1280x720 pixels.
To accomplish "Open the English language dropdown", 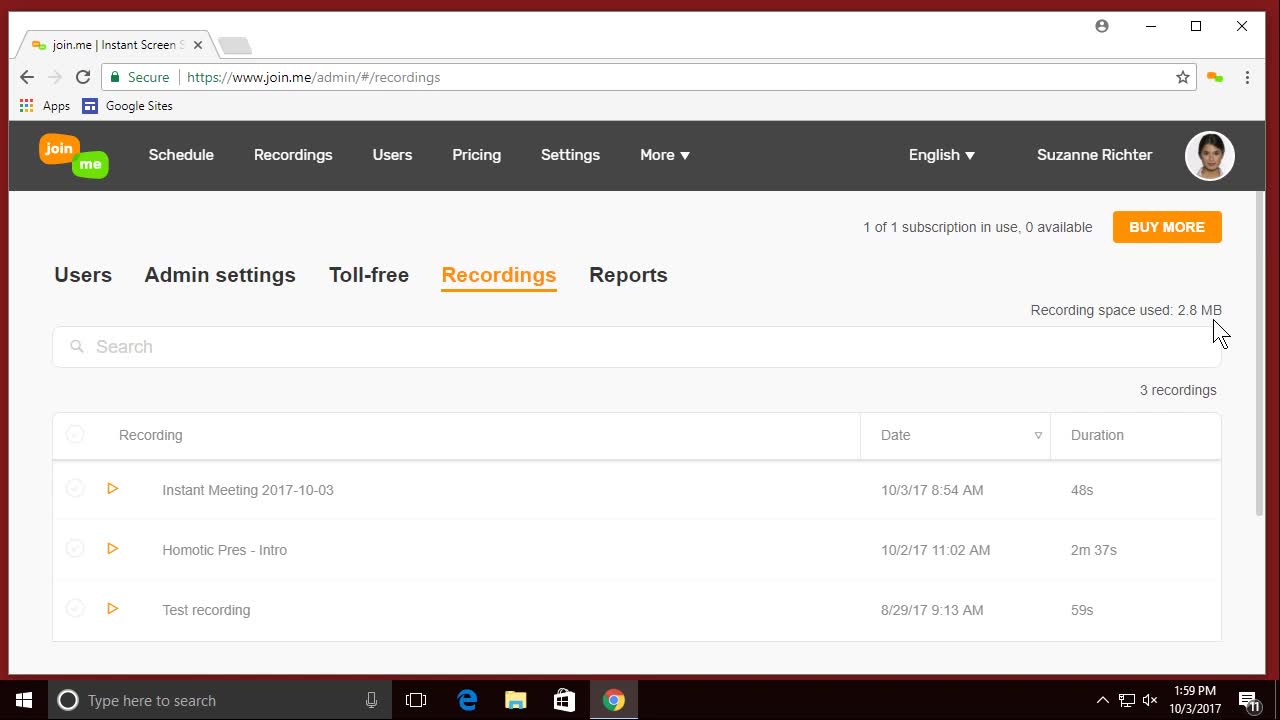I will (x=942, y=155).
